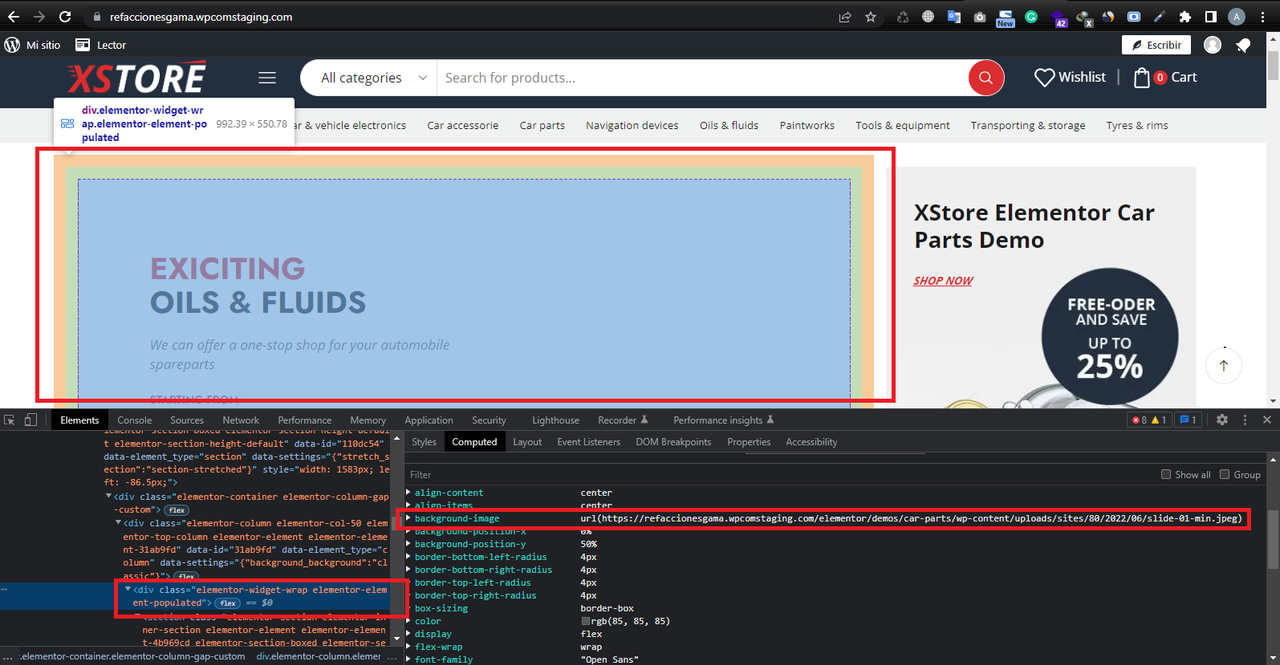Viewport: 1280px width, 665px height.
Task: Expand the background-image computed property
Action: tap(408, 519)
